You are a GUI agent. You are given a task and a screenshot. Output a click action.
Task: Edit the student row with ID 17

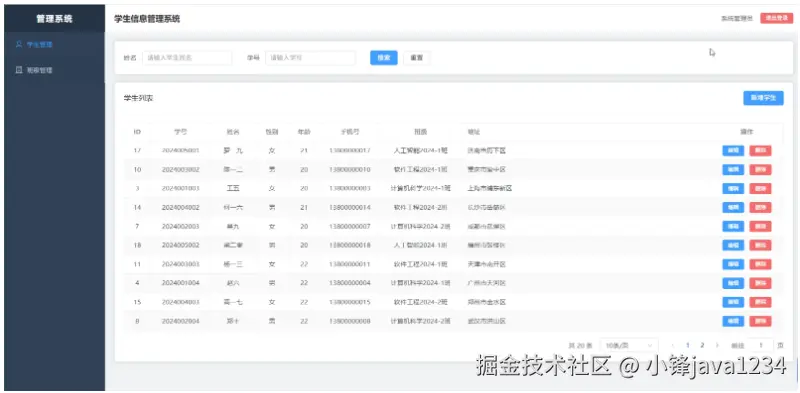tap(733, 151)
